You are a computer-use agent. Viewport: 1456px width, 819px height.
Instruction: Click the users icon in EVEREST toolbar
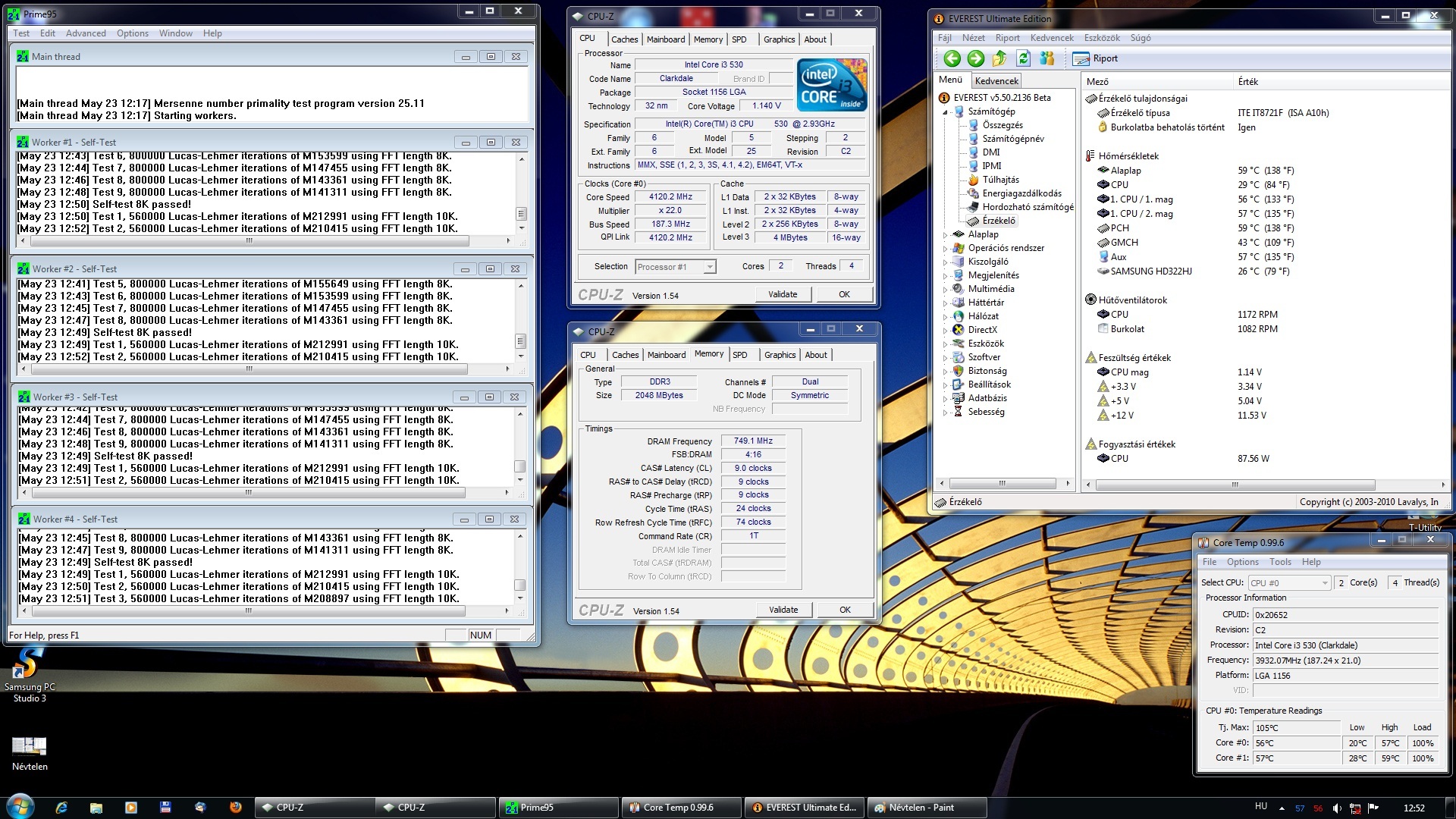click(1047, 58)
